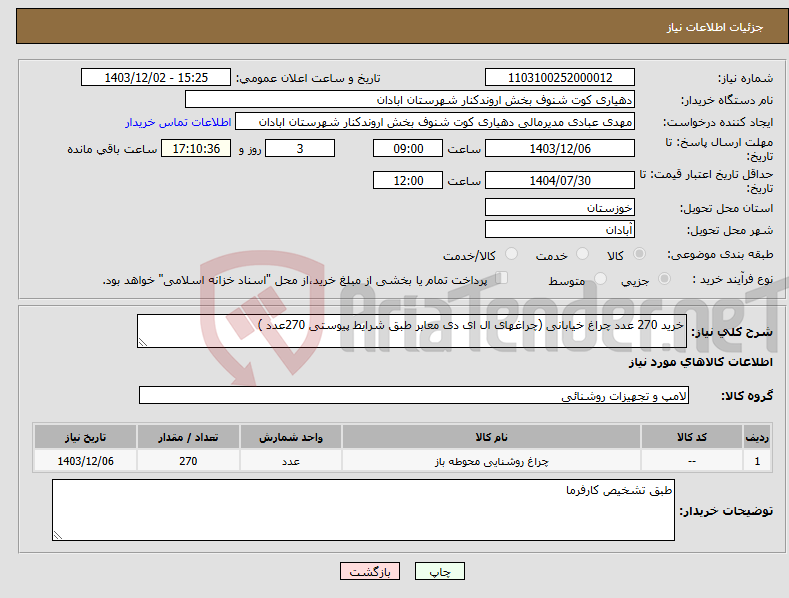The image size is (789, 598).
Task: Click need date cell 1403/12/06 in table
Action: (86, 461)
